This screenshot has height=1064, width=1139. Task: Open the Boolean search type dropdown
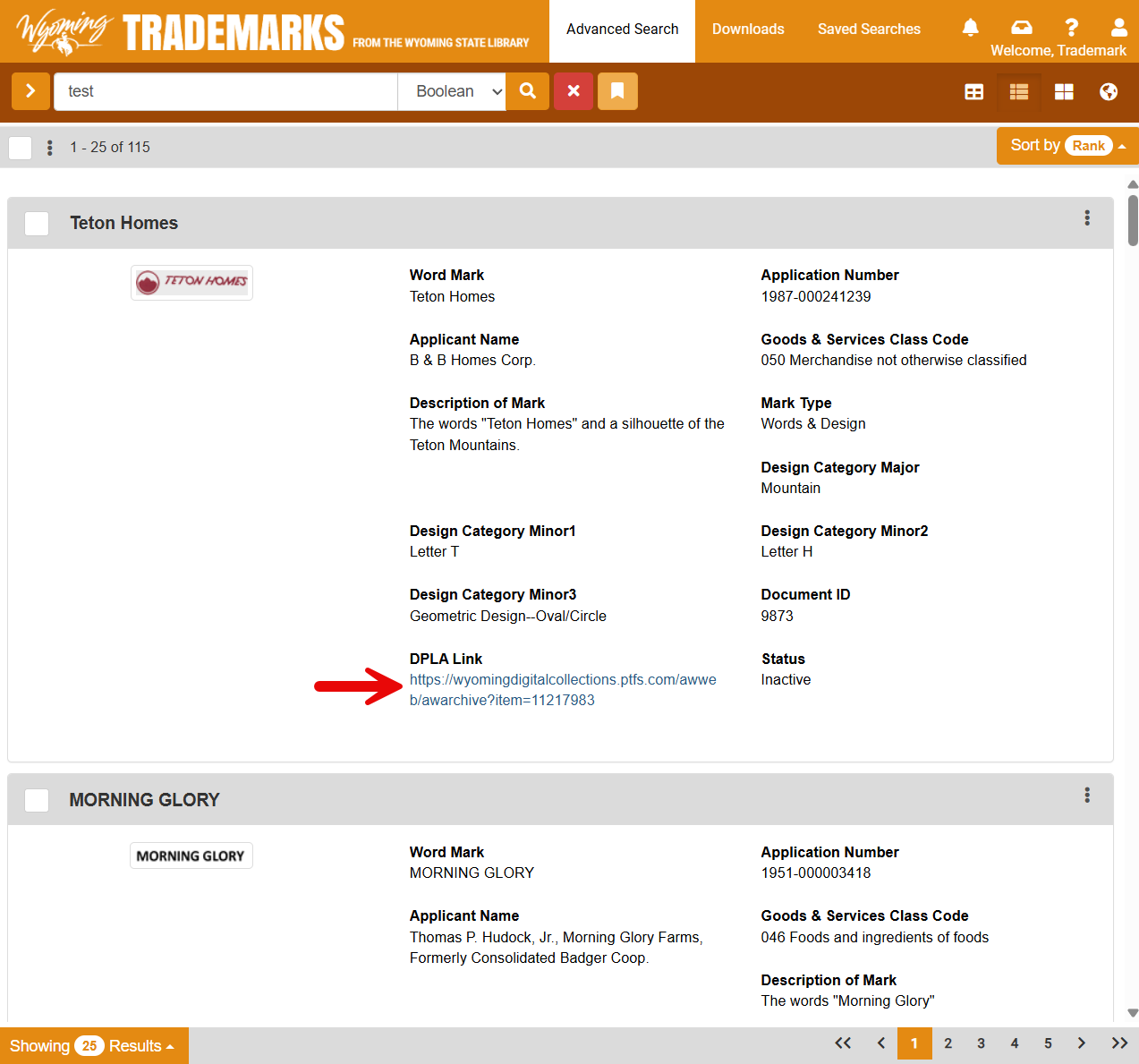click(453, 91)
